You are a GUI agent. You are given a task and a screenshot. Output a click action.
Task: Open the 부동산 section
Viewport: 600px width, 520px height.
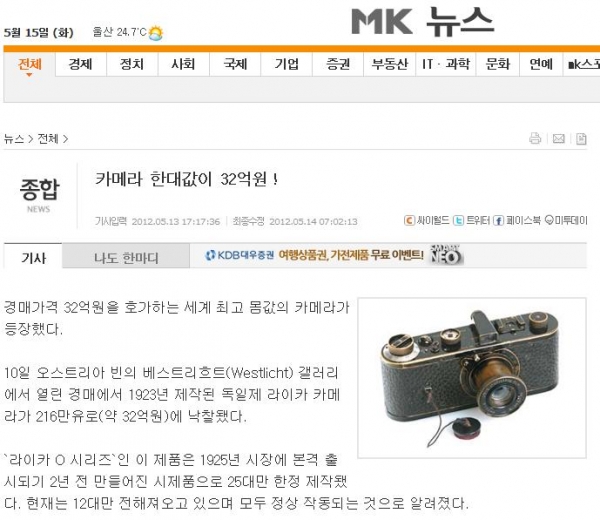(x=390, y=64)
